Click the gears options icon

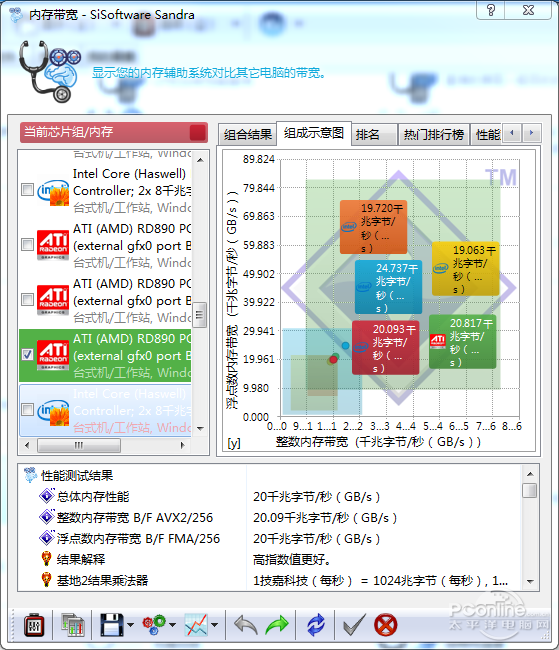point(154,625)
